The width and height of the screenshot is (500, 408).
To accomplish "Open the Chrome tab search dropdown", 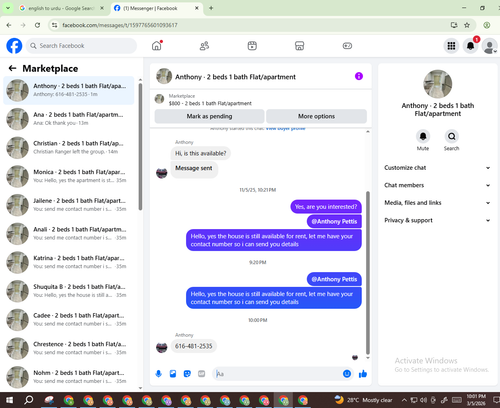I will [x=8, y=8].
